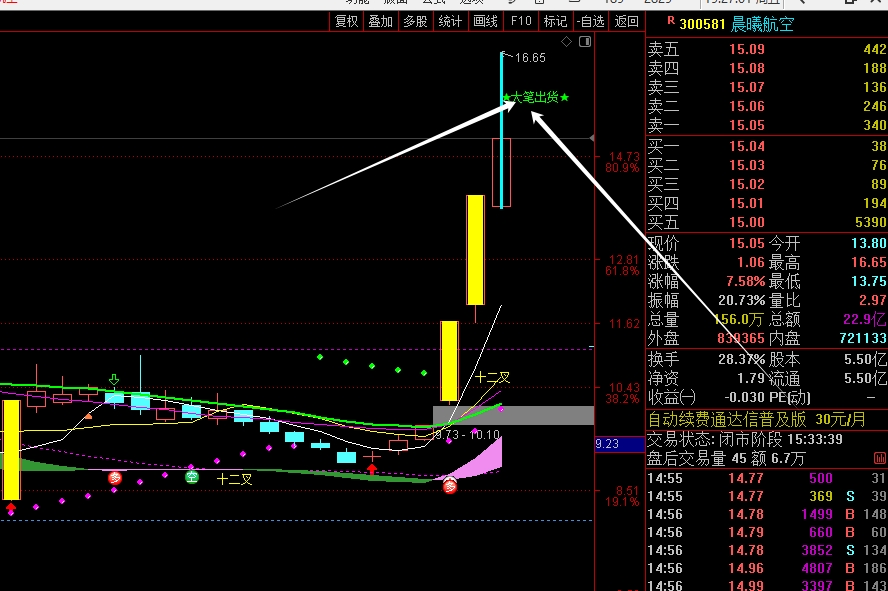This screenshot has height=591, width=888.
Task: Select 买五 price 15.00
Action: (746, 222)
